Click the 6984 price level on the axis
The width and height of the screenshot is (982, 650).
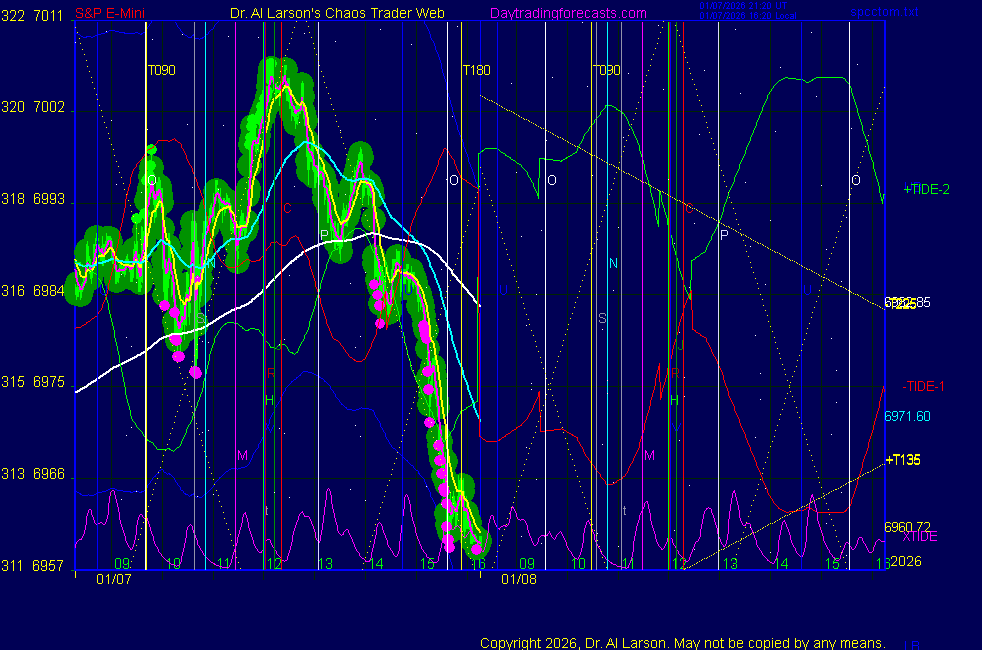coord(48,291)
